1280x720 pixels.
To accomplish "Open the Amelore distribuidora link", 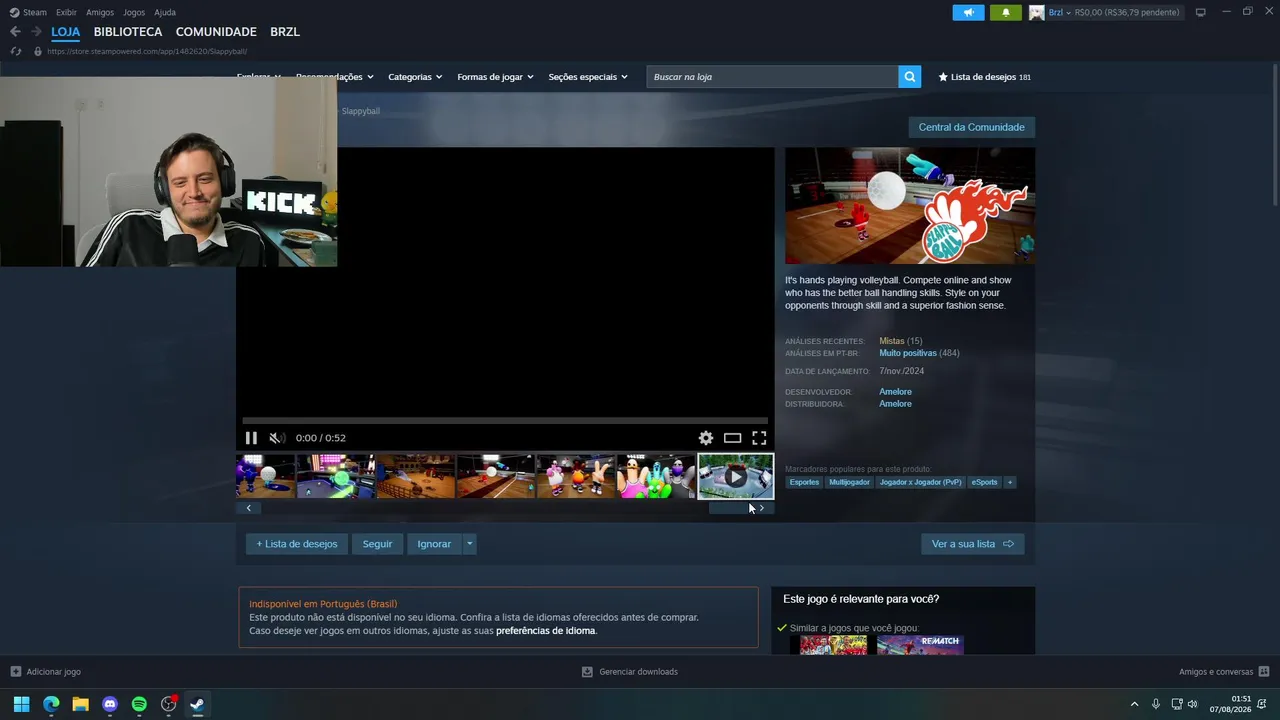I will [895, 404].
